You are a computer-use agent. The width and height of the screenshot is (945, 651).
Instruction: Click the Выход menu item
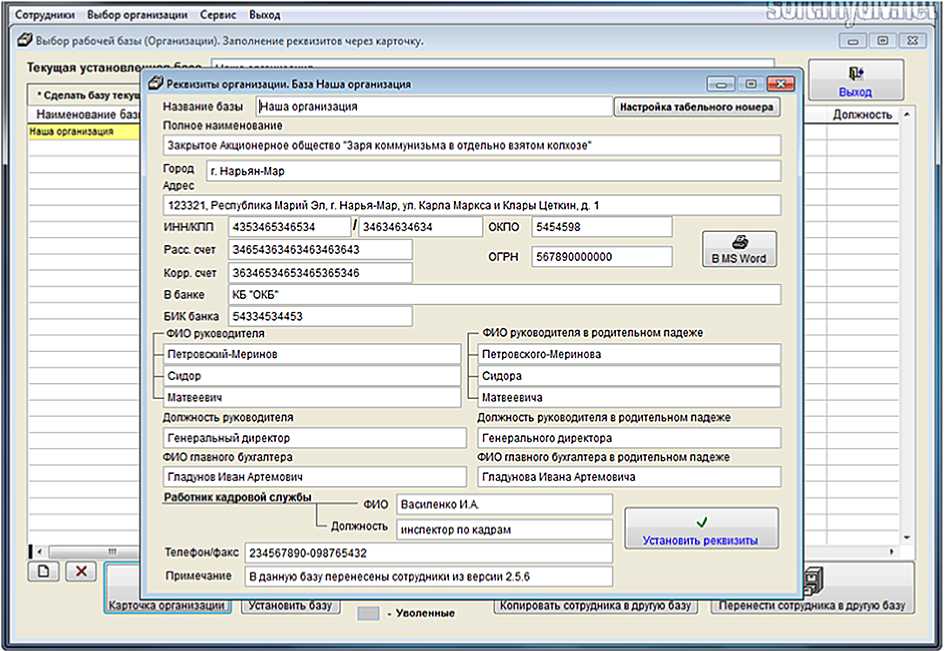point(265,16)
